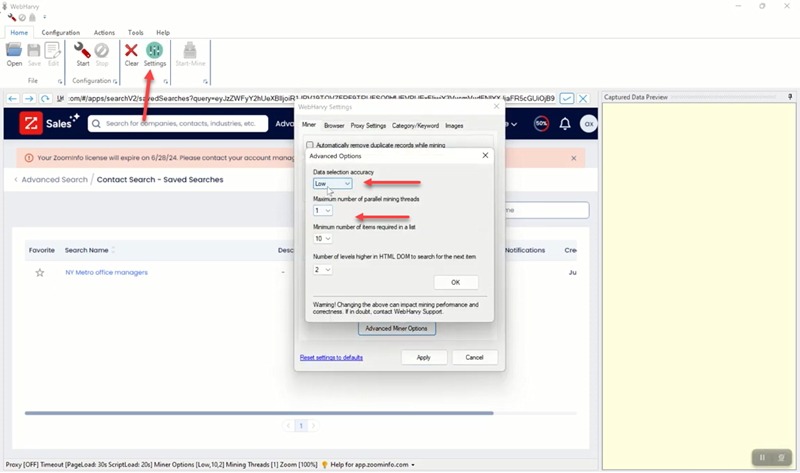Dismiss the license expiry warning banner
This screenshot has height=473, width=800.
click(x=573, y=158)
